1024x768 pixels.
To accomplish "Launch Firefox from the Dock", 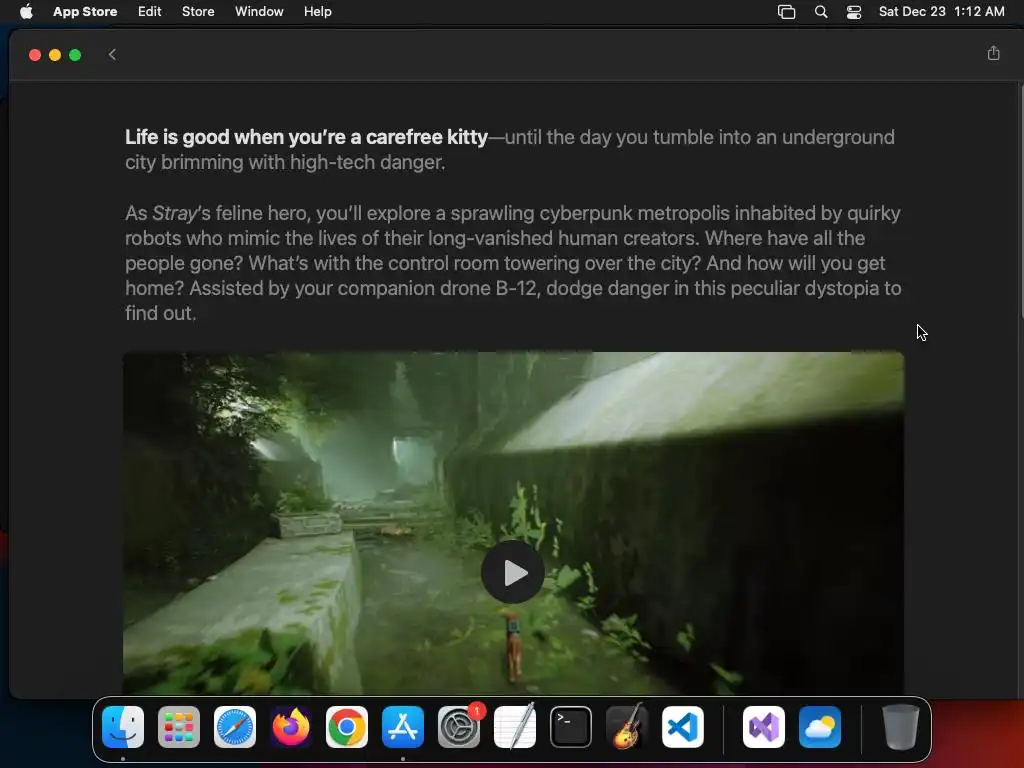I will click(291, 727).
